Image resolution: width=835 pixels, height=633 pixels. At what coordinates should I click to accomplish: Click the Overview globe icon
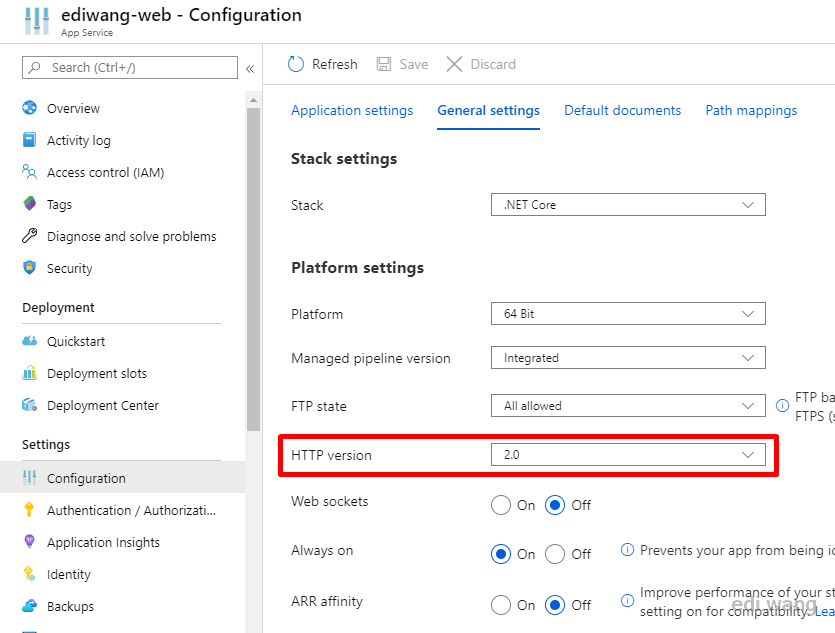(x=30, y=108)
